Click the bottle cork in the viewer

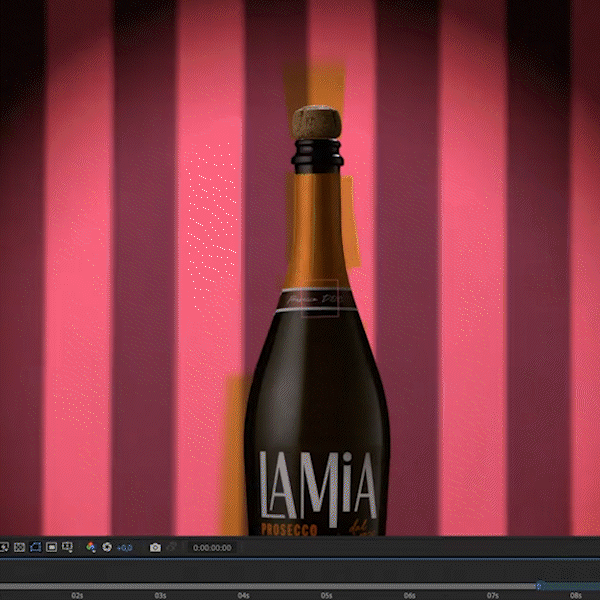click(x=316, y=123)
